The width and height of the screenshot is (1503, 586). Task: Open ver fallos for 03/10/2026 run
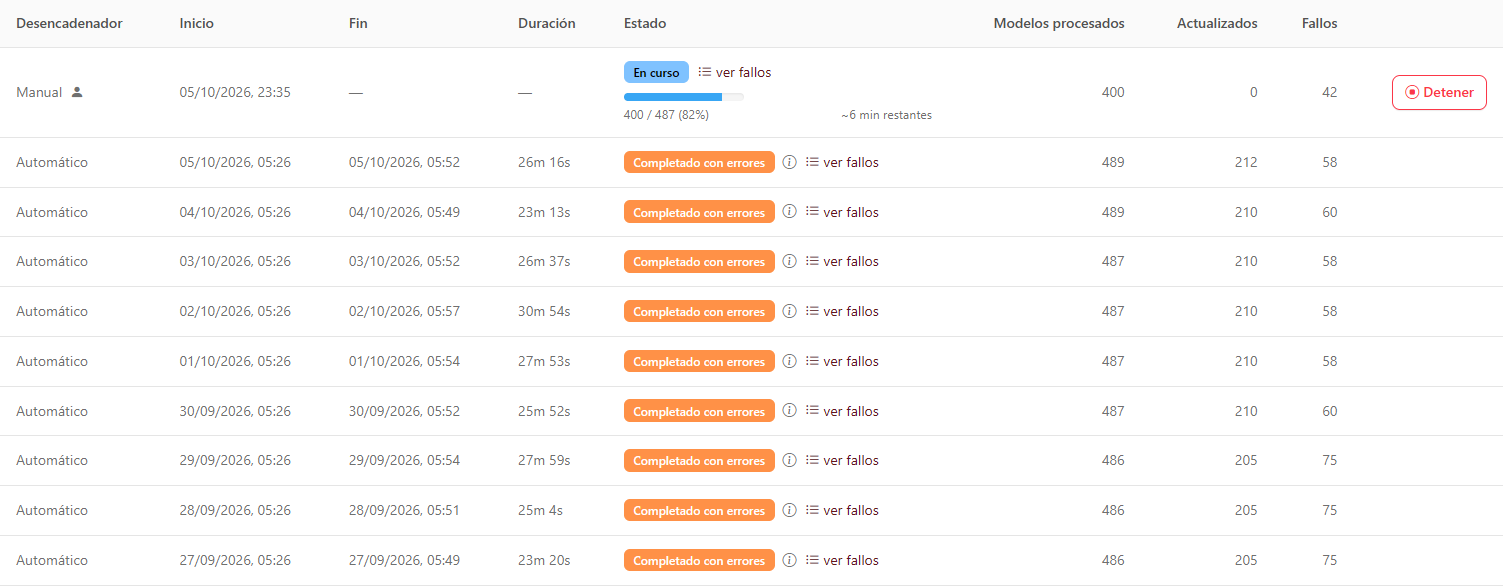[842, 261]
